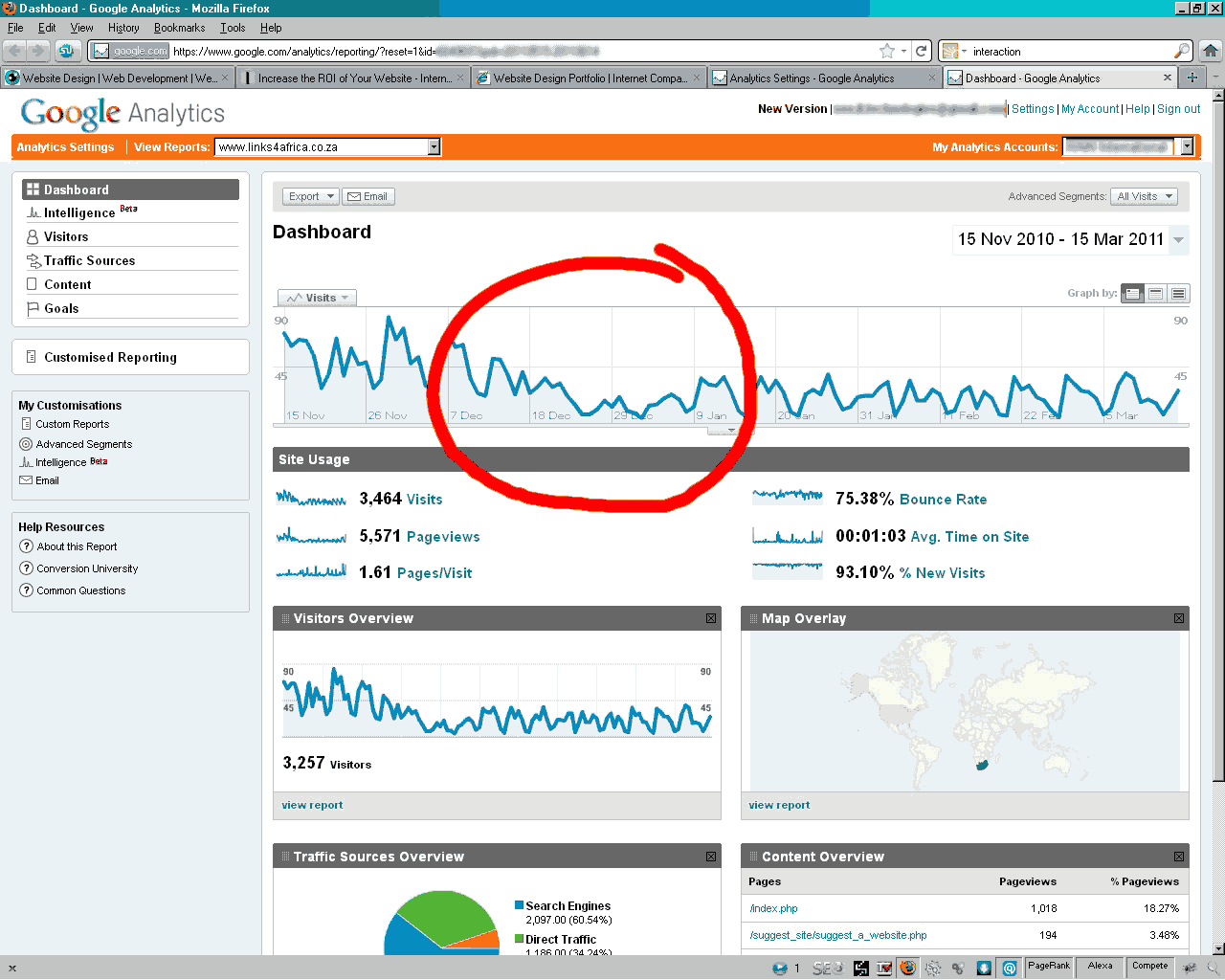Click question-mark icon beside Common Questions
This screenshot has height=980, width=1225.
click(x=27, y=590)
